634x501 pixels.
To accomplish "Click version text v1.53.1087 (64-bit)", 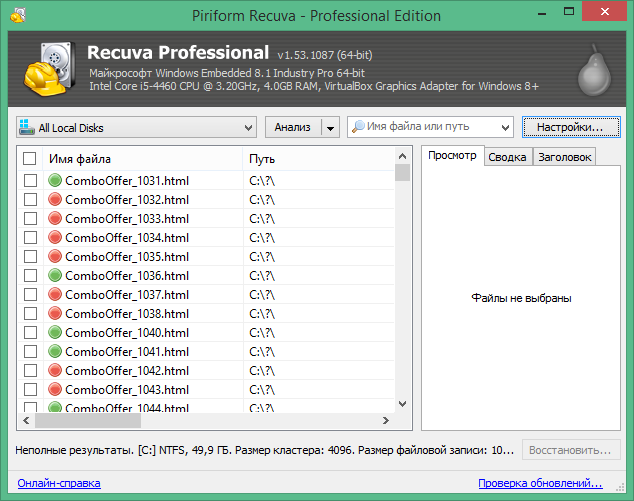I will (325, 55).
